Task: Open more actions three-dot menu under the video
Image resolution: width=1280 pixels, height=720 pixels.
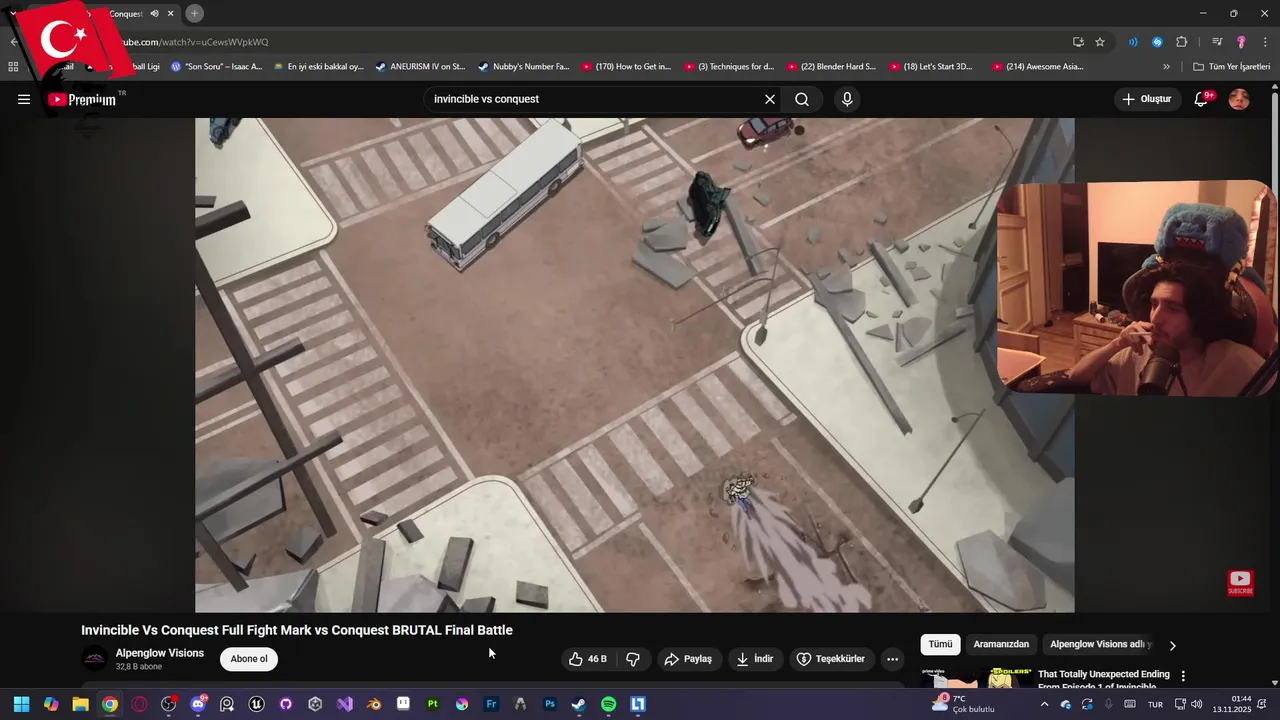Action: (x=892, y=659)
